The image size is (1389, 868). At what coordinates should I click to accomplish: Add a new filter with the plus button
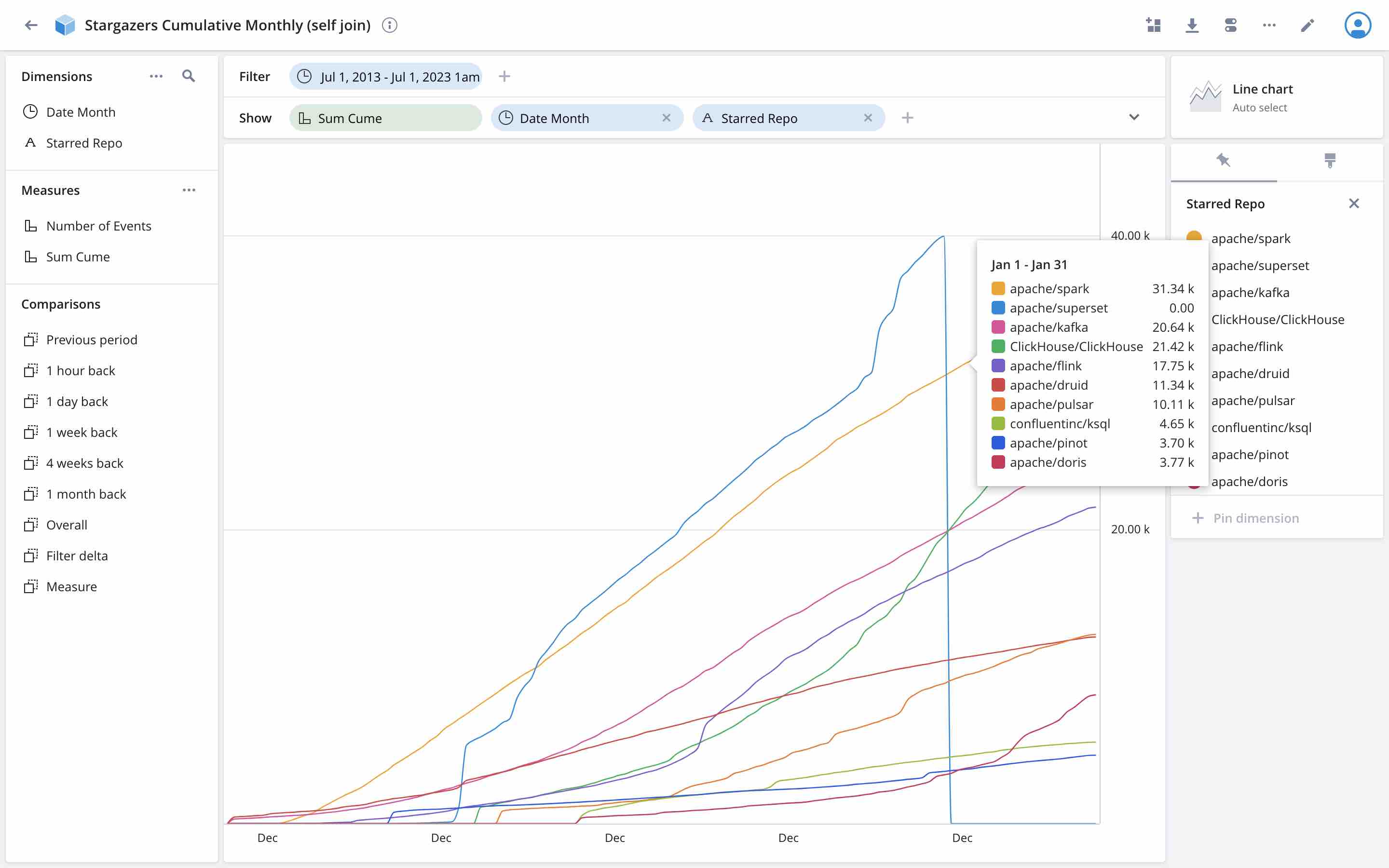(504, 76)
